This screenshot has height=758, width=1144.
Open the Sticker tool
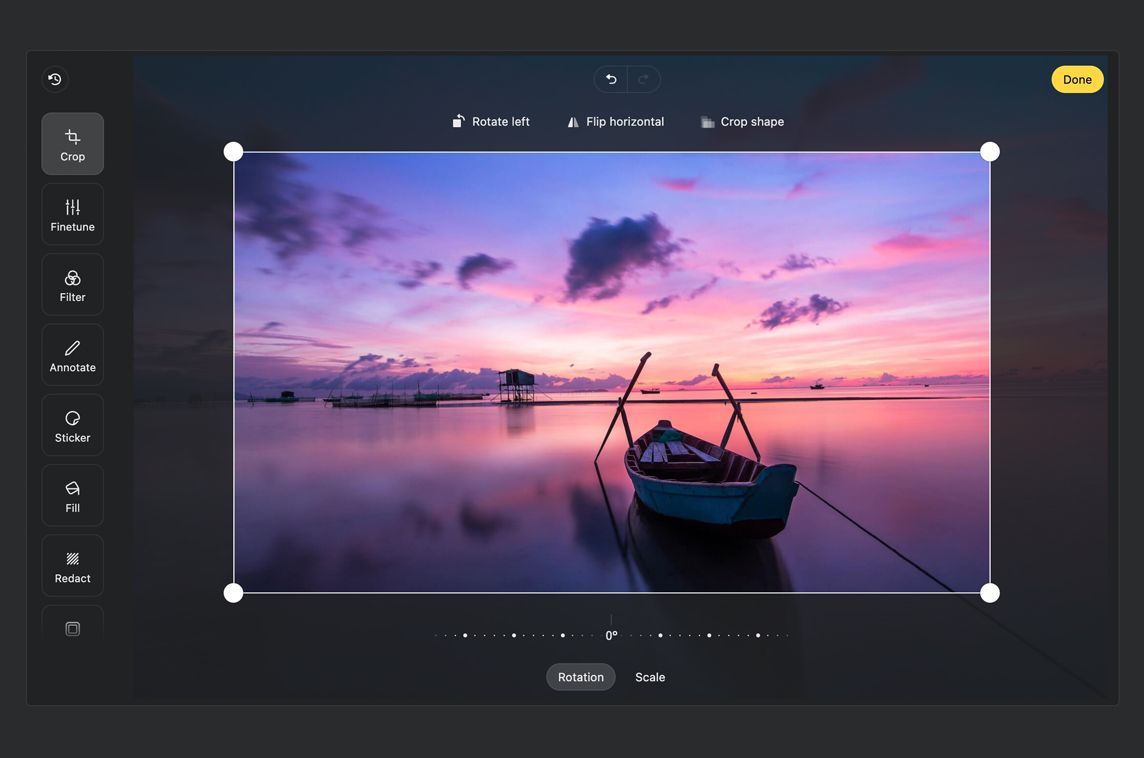pyautogui.click(x=72, y=425)
